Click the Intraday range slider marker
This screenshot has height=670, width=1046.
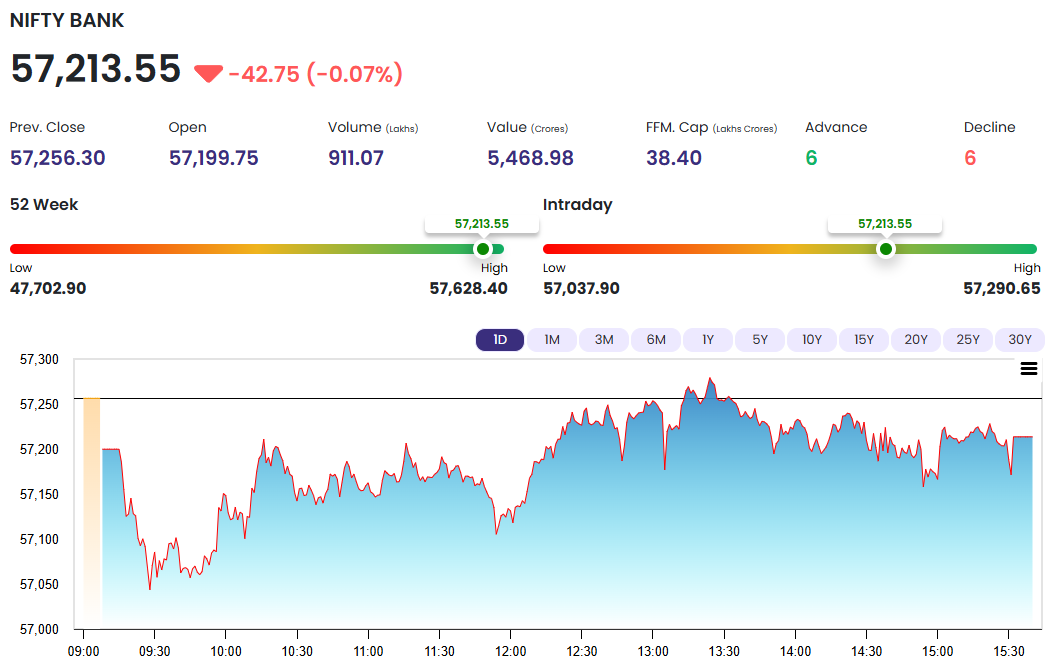(885, 249)
